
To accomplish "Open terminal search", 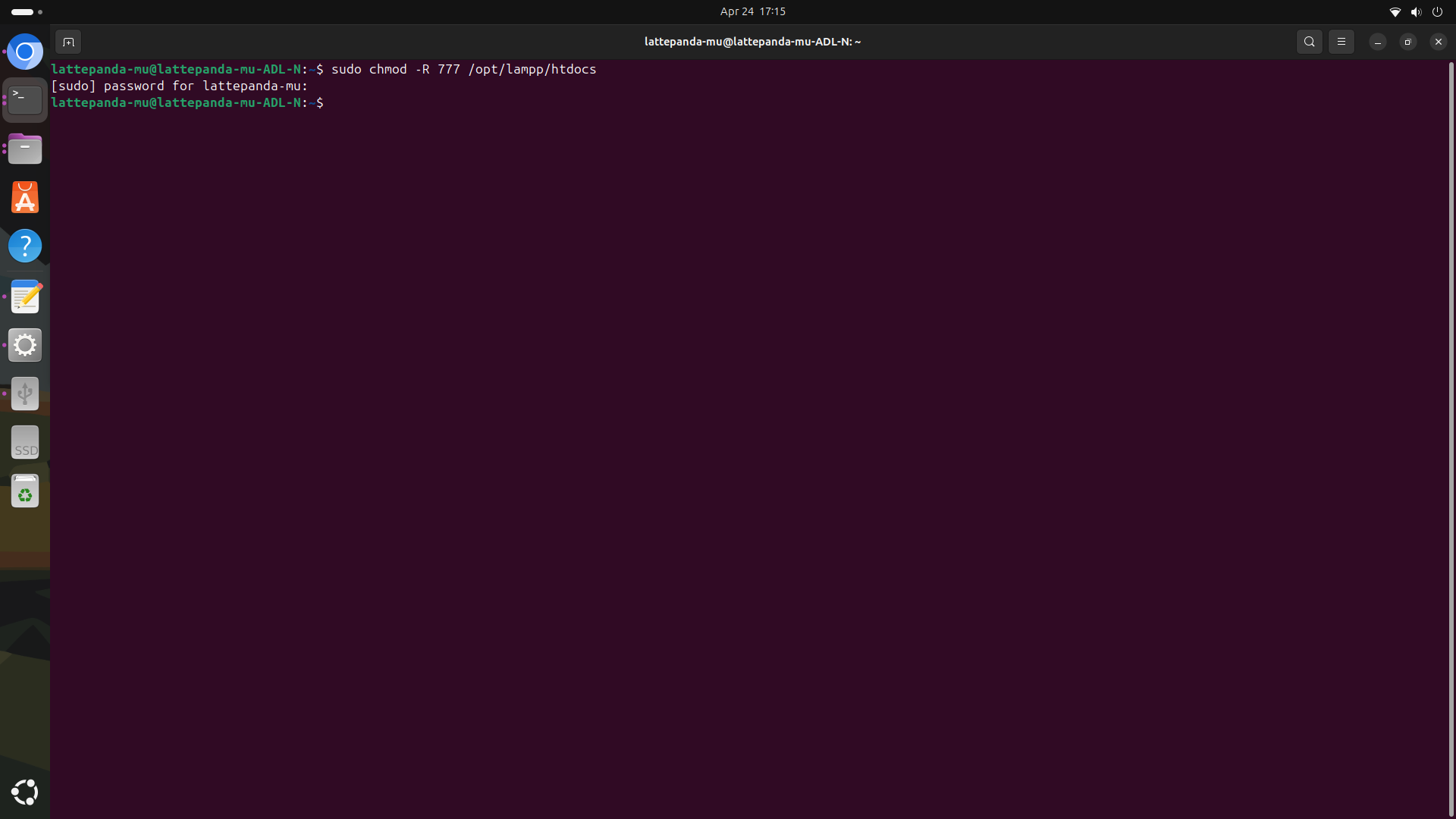I will pos(1309,42).
